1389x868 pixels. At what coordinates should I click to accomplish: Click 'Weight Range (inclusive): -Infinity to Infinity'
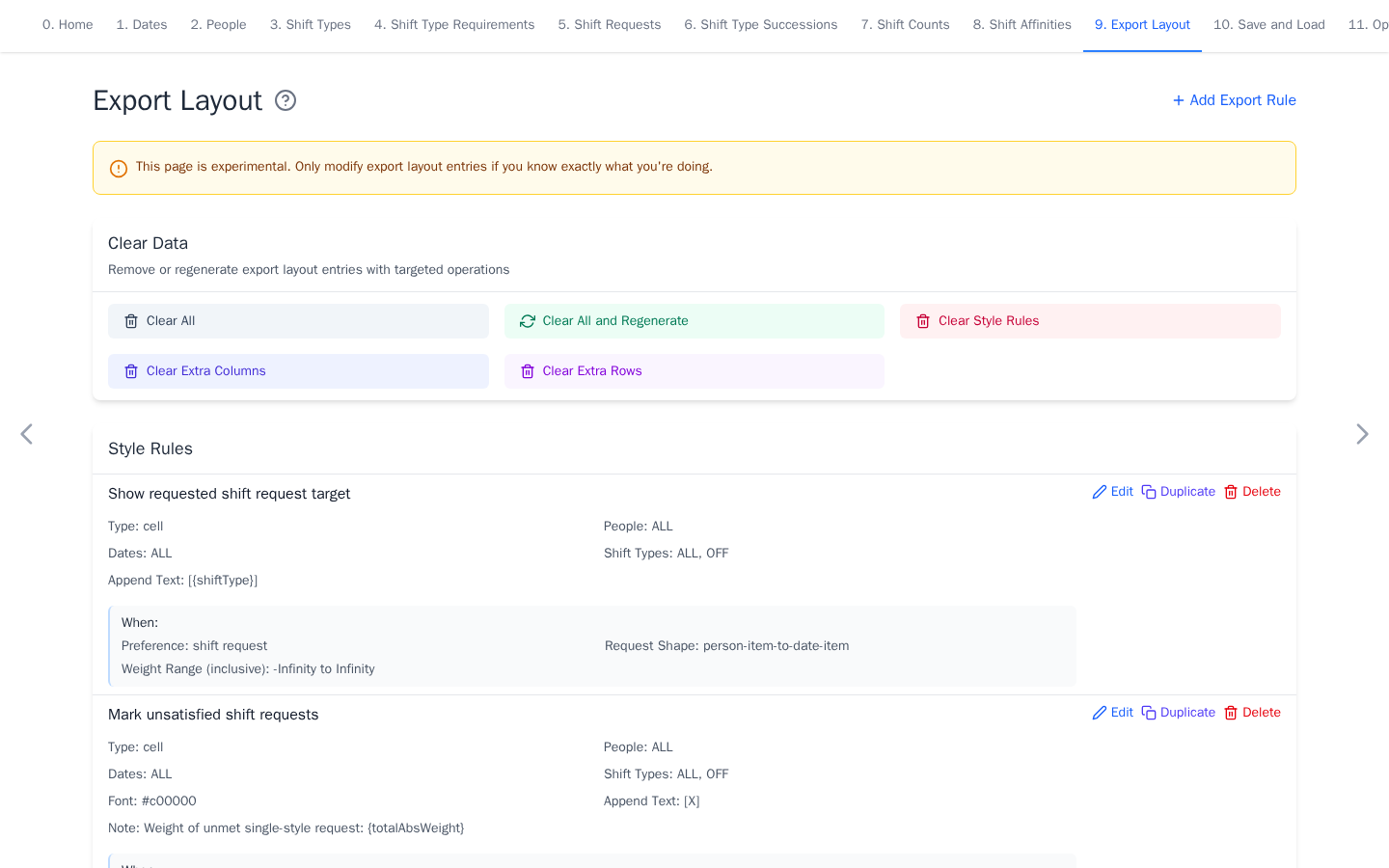point(248,669)
